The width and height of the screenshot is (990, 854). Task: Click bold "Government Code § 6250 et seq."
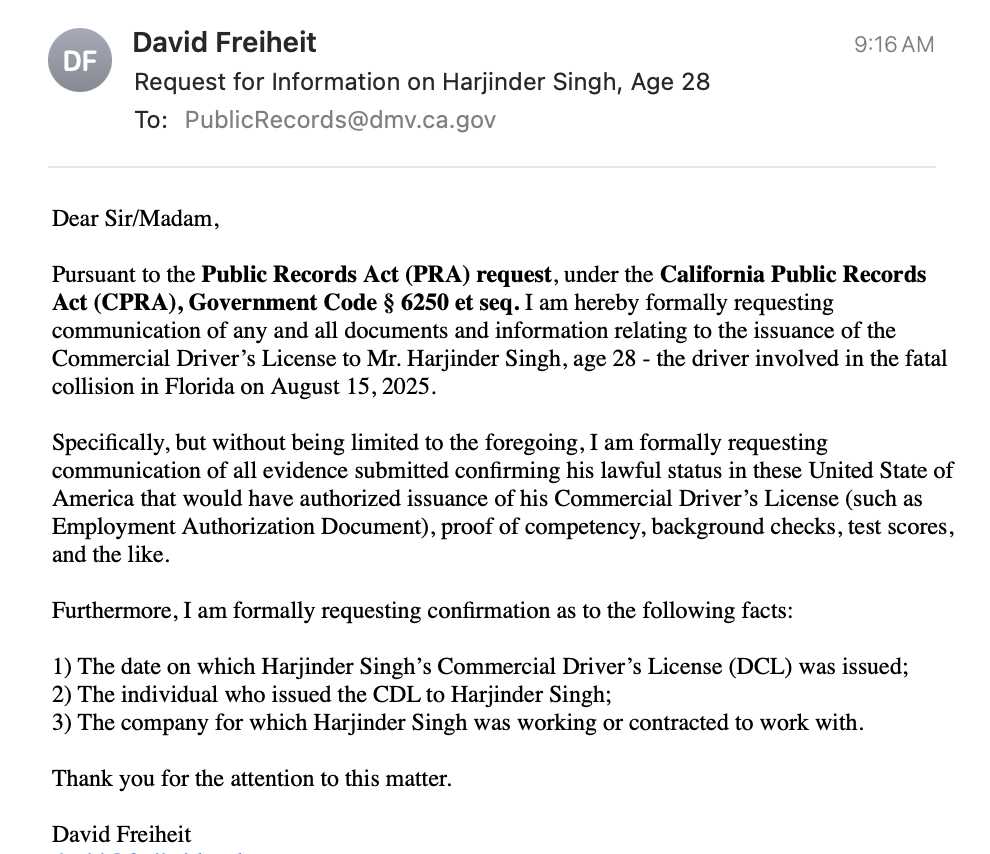[354, 302]
